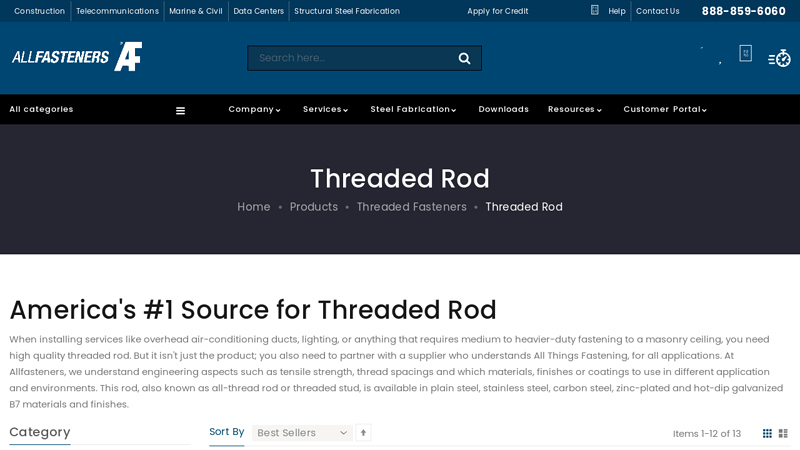Click Apply for Credit
This screenshot has width=800, height=450.
[x=498, y=11]
